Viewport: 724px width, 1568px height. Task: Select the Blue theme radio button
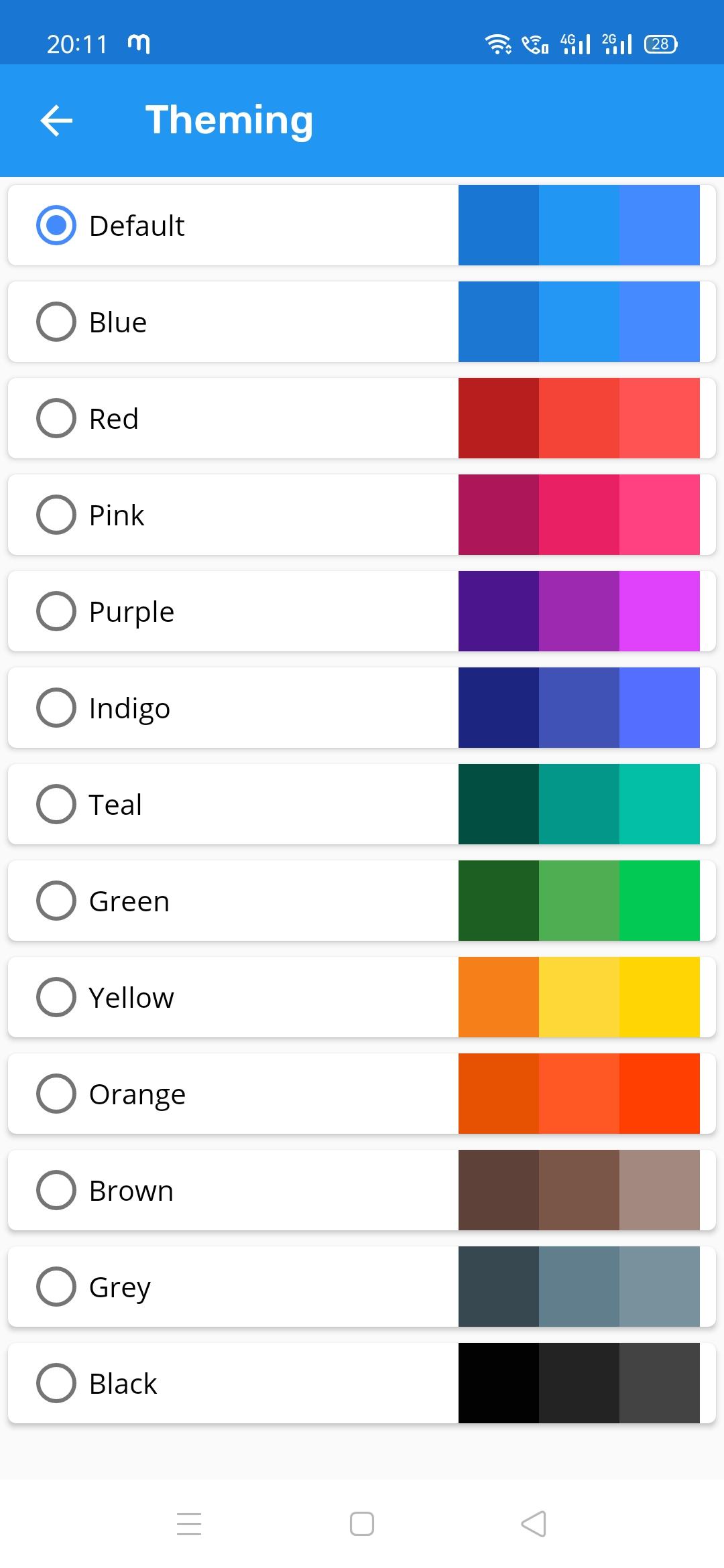click(x=56, y=322)
